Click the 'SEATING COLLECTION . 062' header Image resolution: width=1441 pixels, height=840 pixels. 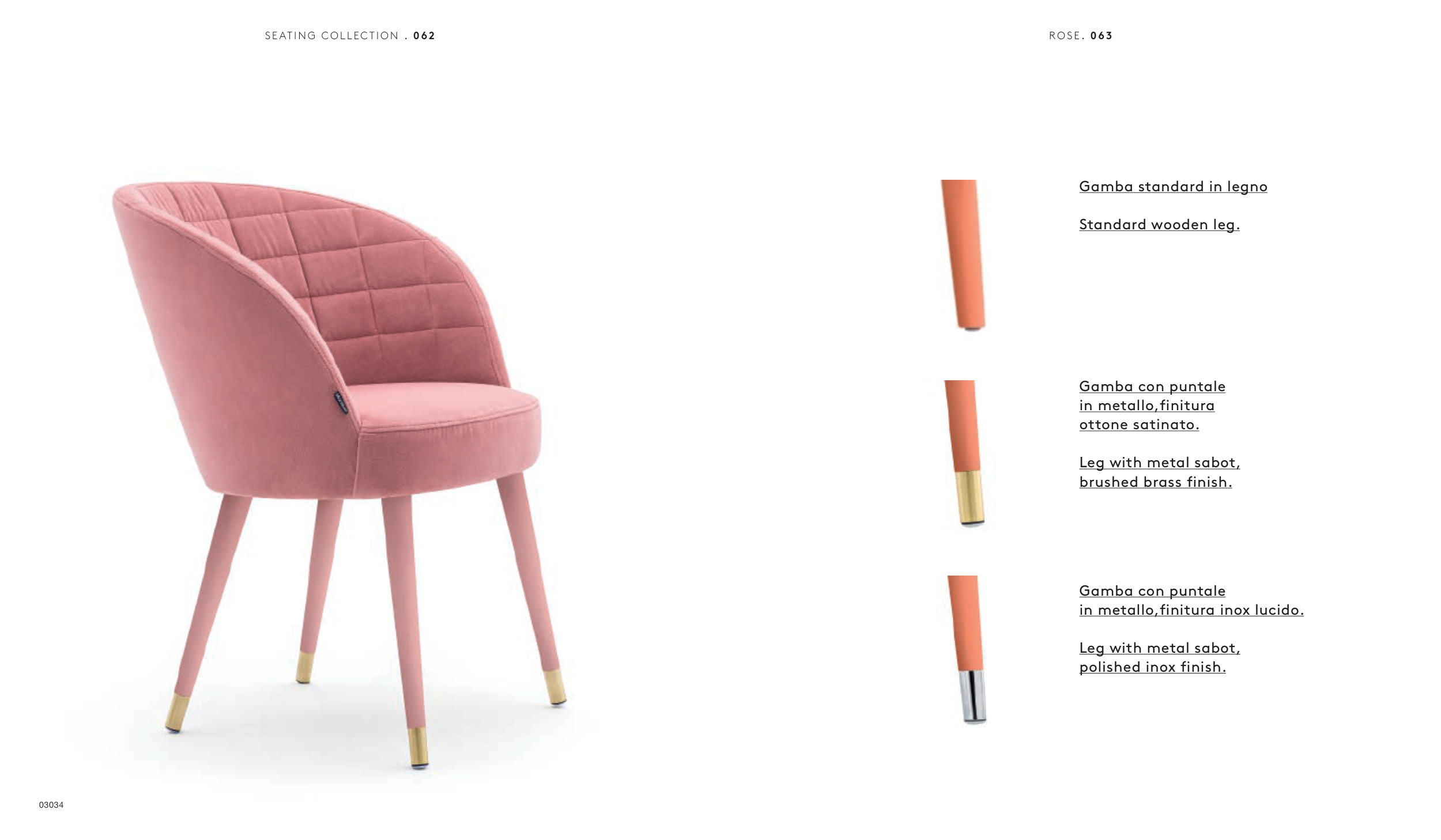click(350, 36)
